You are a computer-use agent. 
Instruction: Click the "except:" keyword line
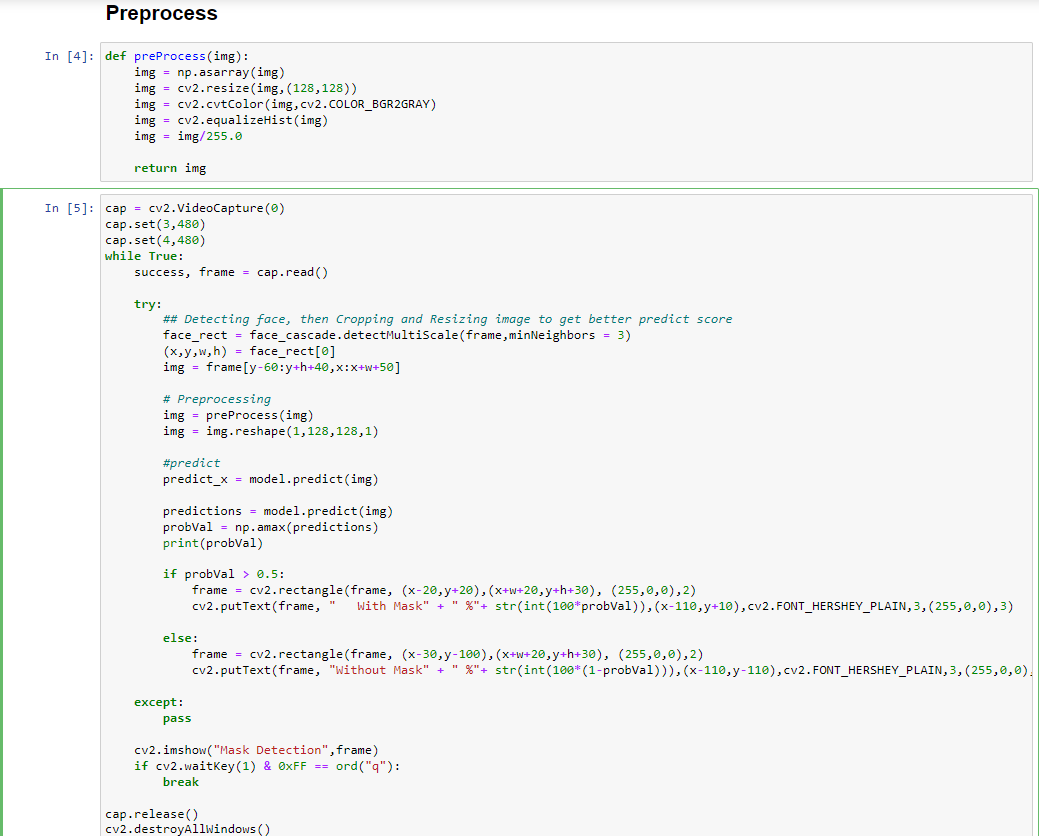click(x=159, y=702)
